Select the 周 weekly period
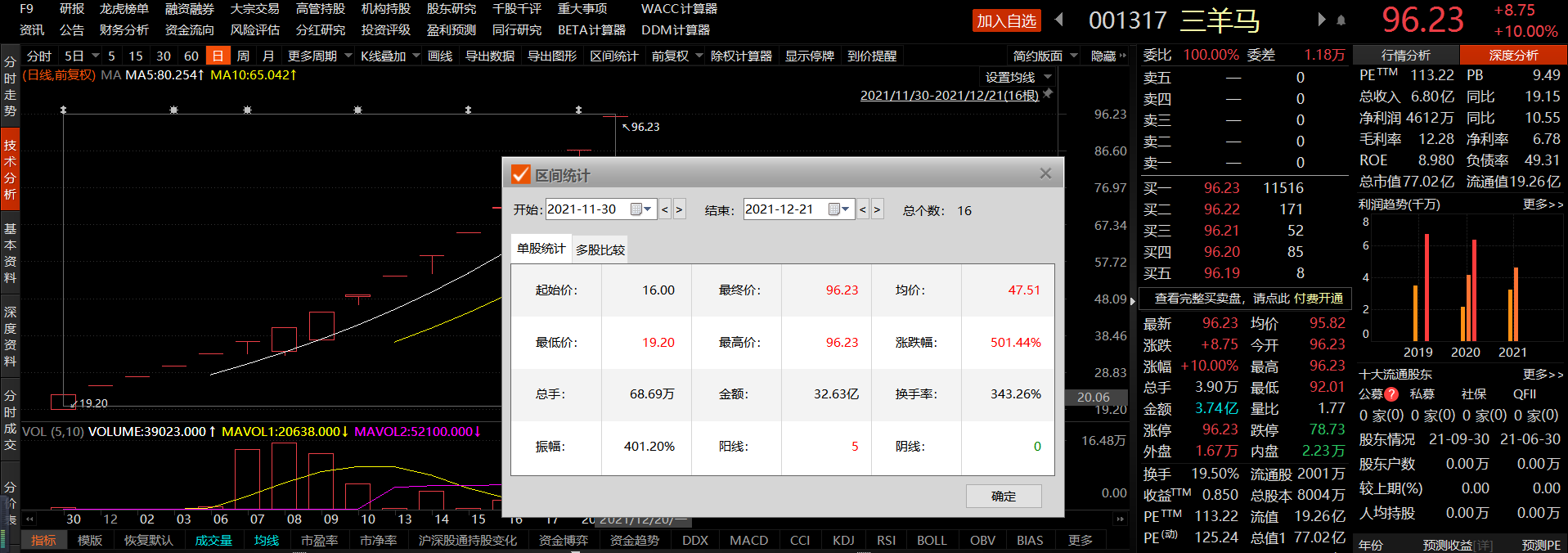Screen dimensions: 1568x553 [243, 56]
